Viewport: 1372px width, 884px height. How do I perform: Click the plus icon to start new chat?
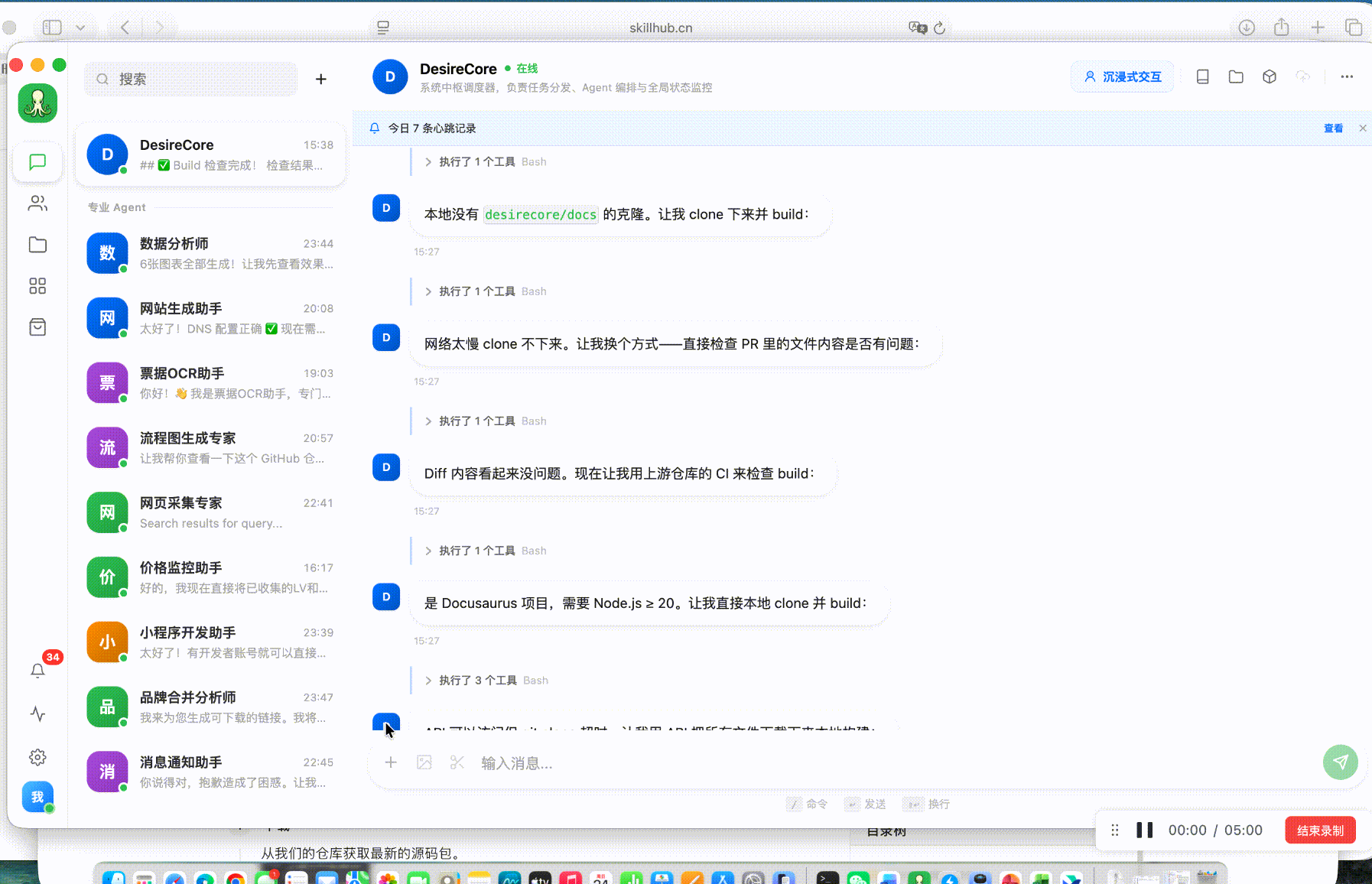321,79
